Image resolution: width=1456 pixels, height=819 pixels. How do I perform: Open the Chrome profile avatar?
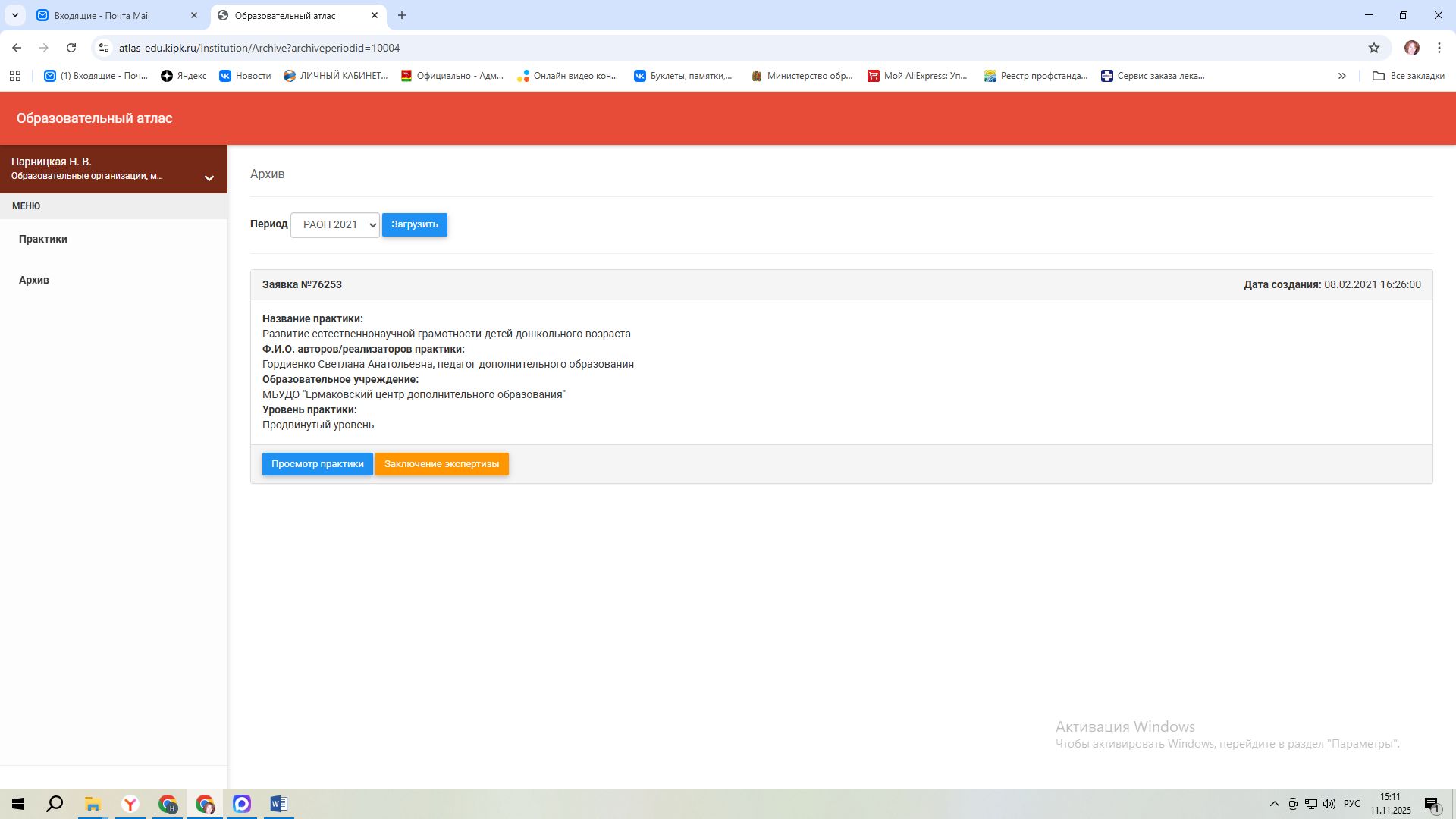click(x=1411, y=48)
